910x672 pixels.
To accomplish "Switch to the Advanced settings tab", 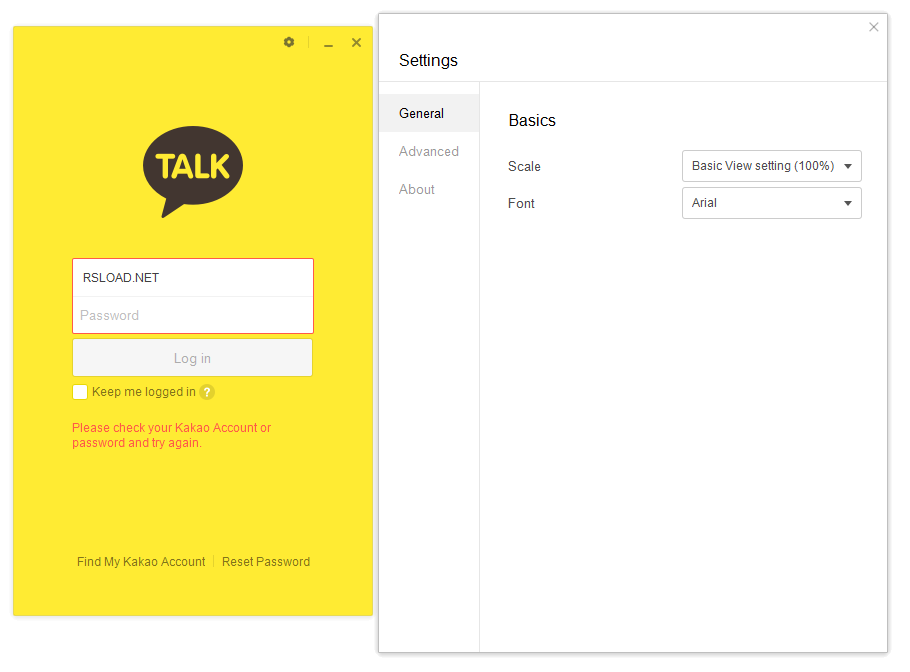I will click(x=429, y=151).
